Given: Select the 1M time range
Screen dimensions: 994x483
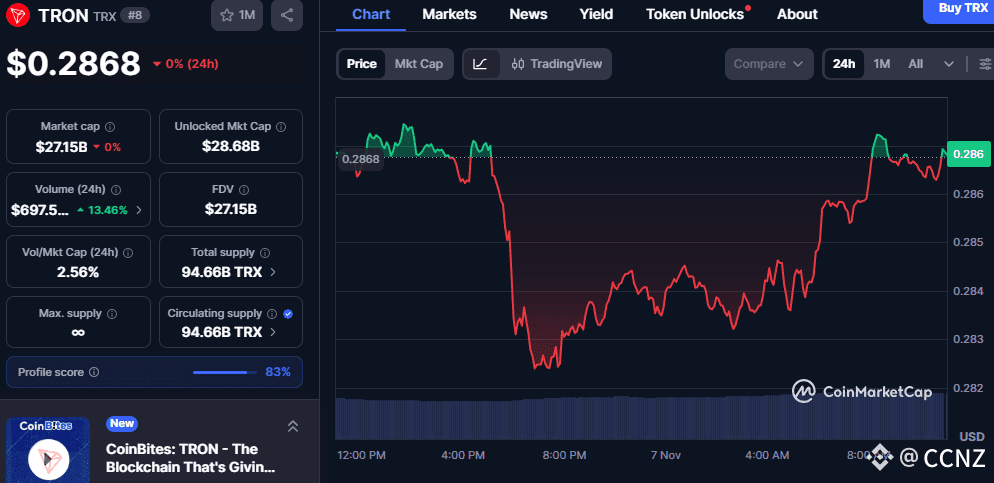Looking at the screenshot, I should [881, 64].
